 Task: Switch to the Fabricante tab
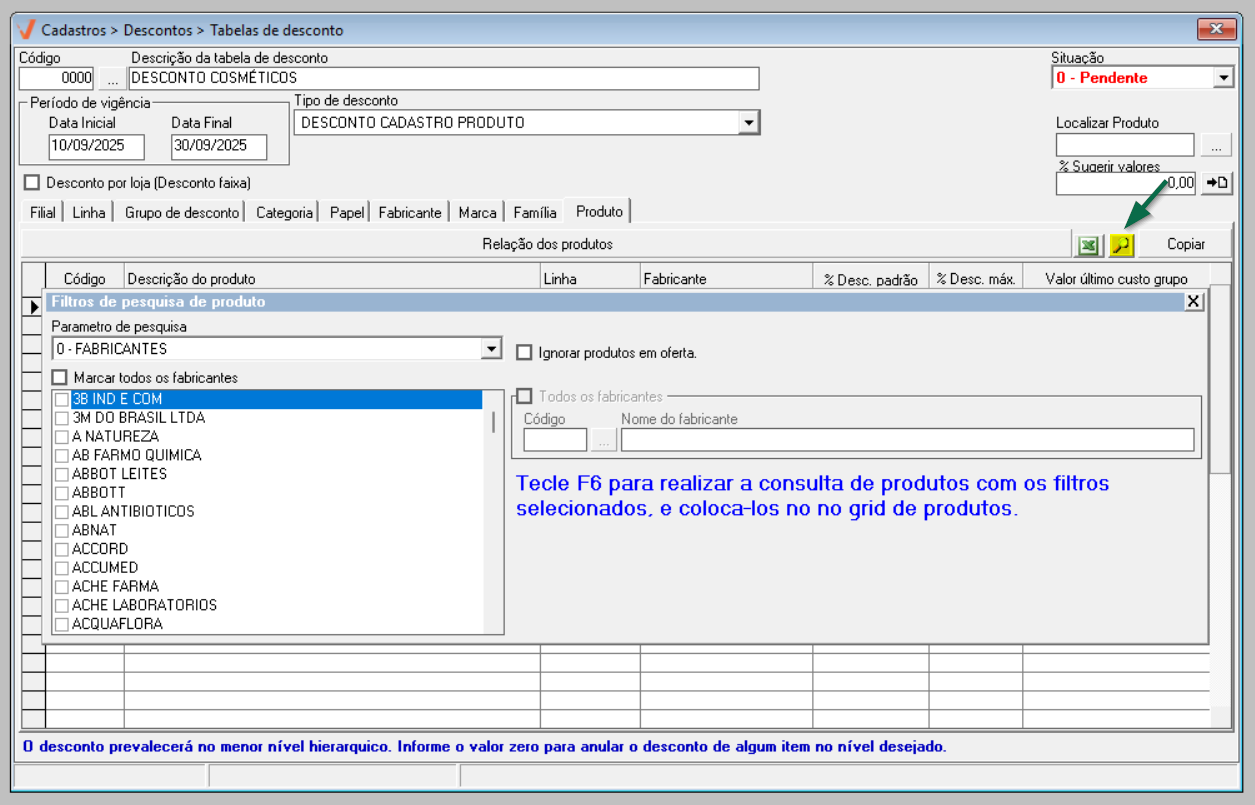410,213
